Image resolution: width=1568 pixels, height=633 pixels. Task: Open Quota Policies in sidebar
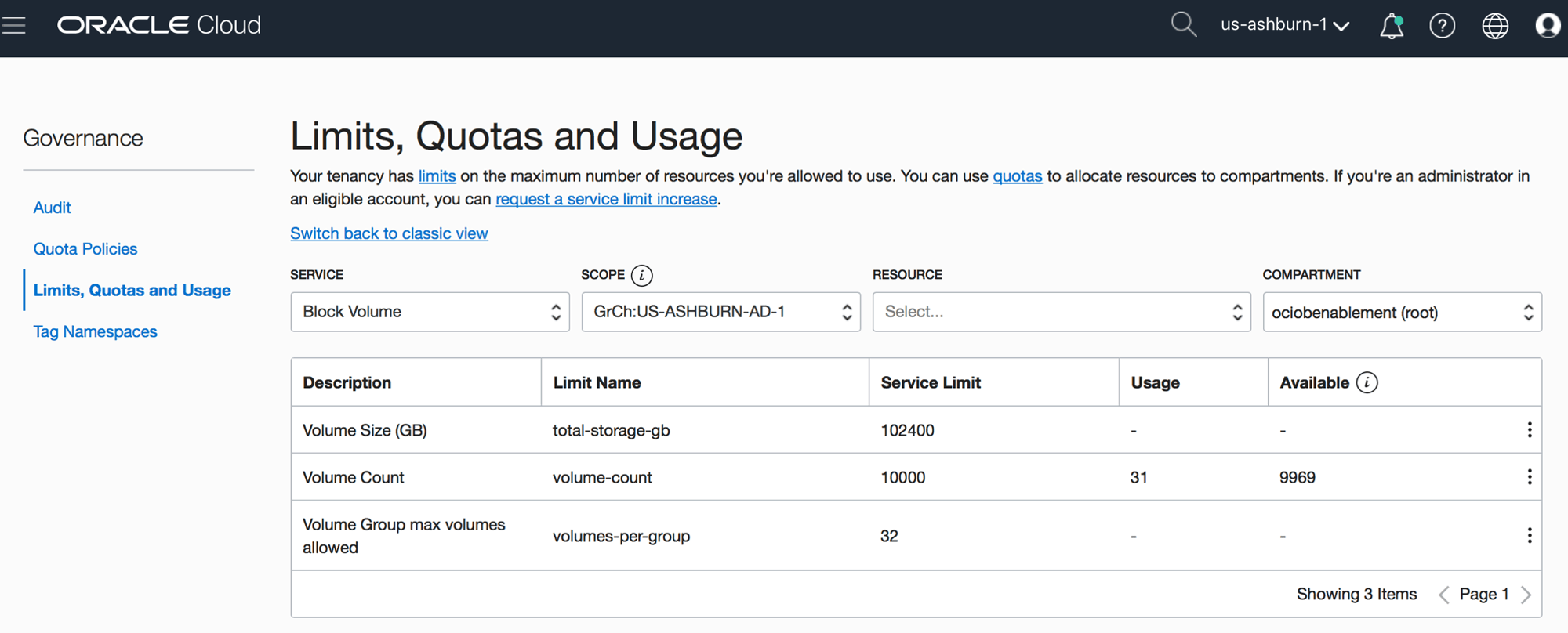tap(85, 249)
